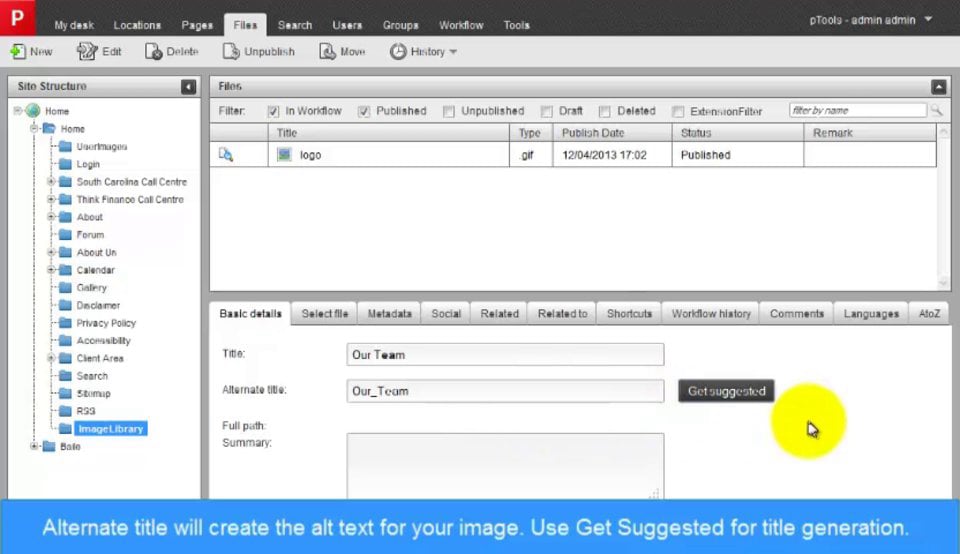Enable the Unpublished filter checkbox
Viewport: 960px width, 554px height.
(449, 111)
